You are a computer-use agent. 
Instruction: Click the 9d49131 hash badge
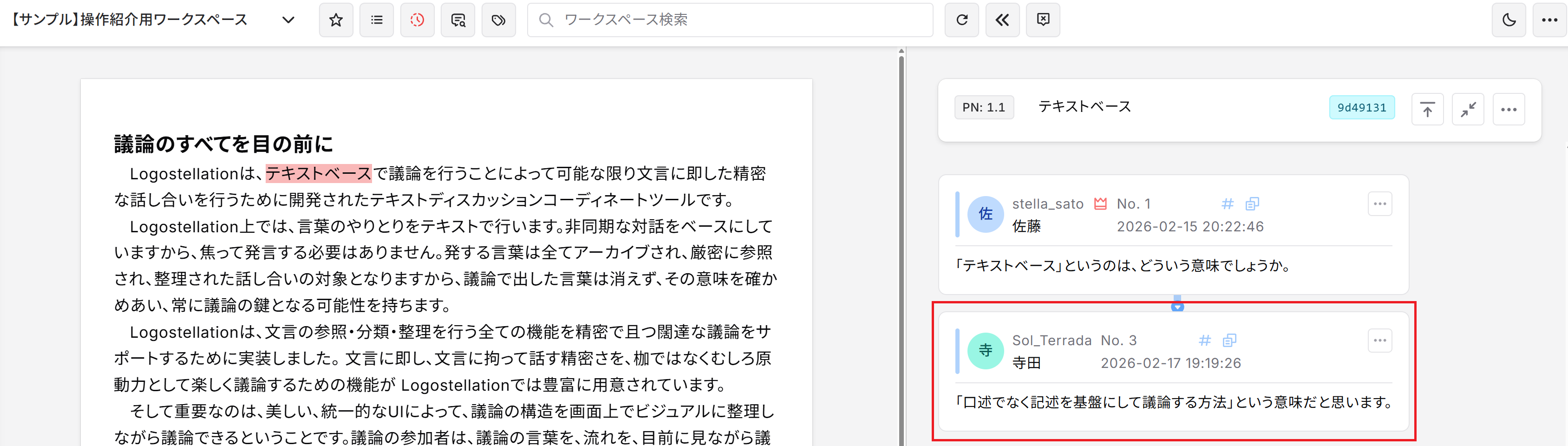[x=1362, y=108]
